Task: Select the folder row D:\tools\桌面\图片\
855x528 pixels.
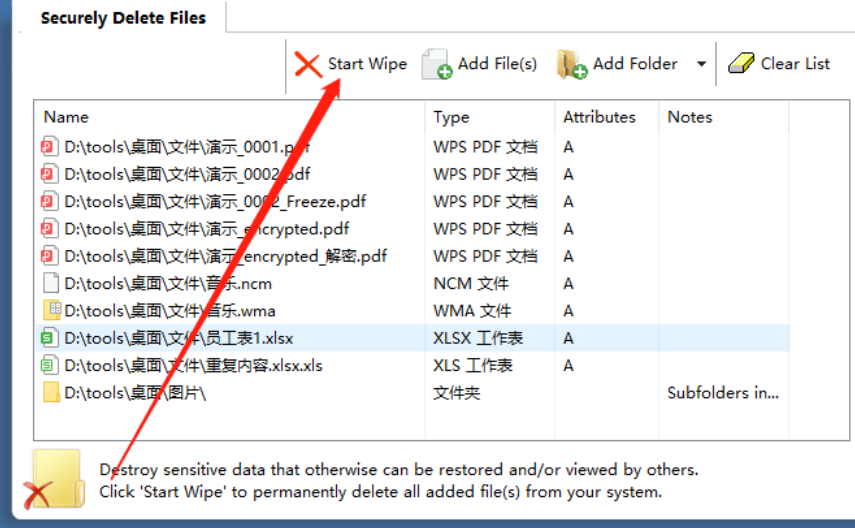Action: point(412,392)
